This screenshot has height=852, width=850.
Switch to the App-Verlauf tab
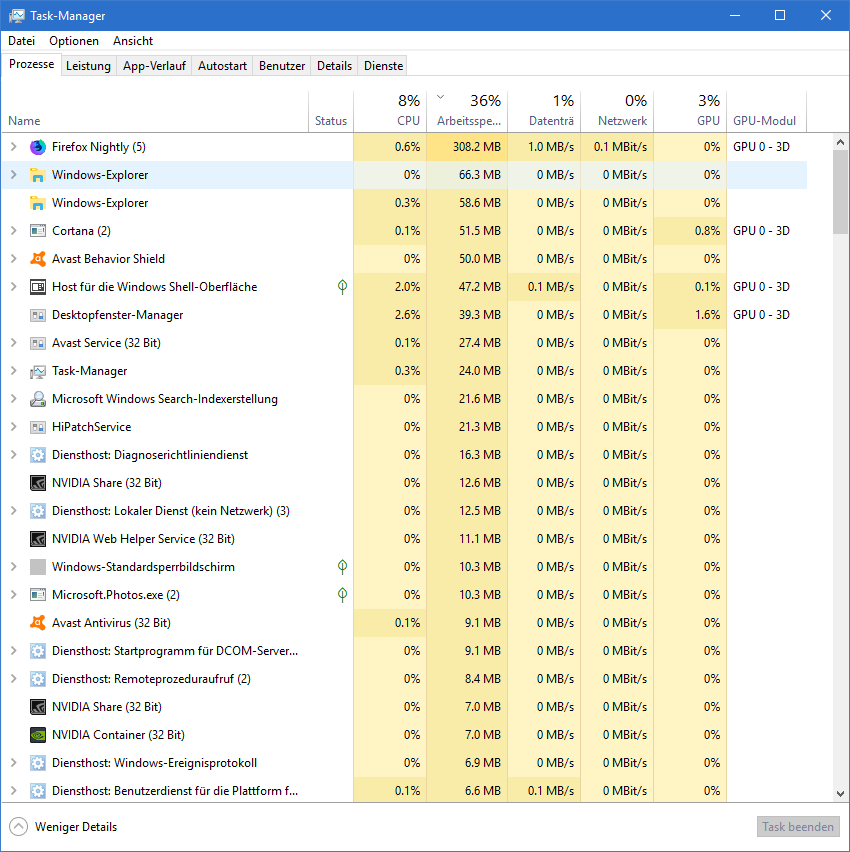[154, 66]
